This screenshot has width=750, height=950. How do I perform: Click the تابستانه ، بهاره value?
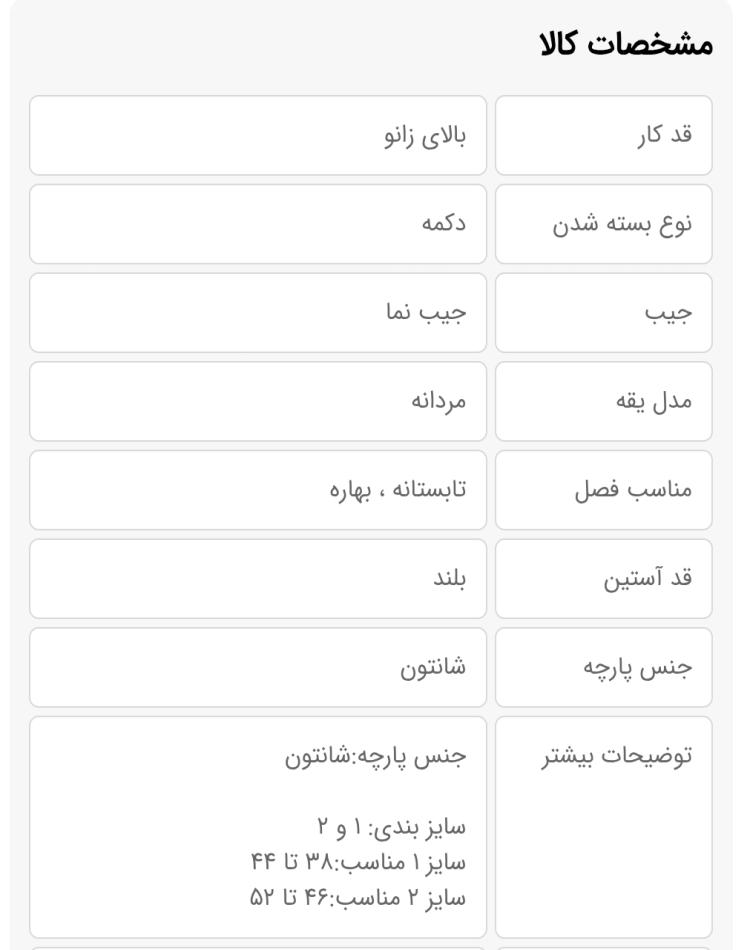(x=397, y=489)
